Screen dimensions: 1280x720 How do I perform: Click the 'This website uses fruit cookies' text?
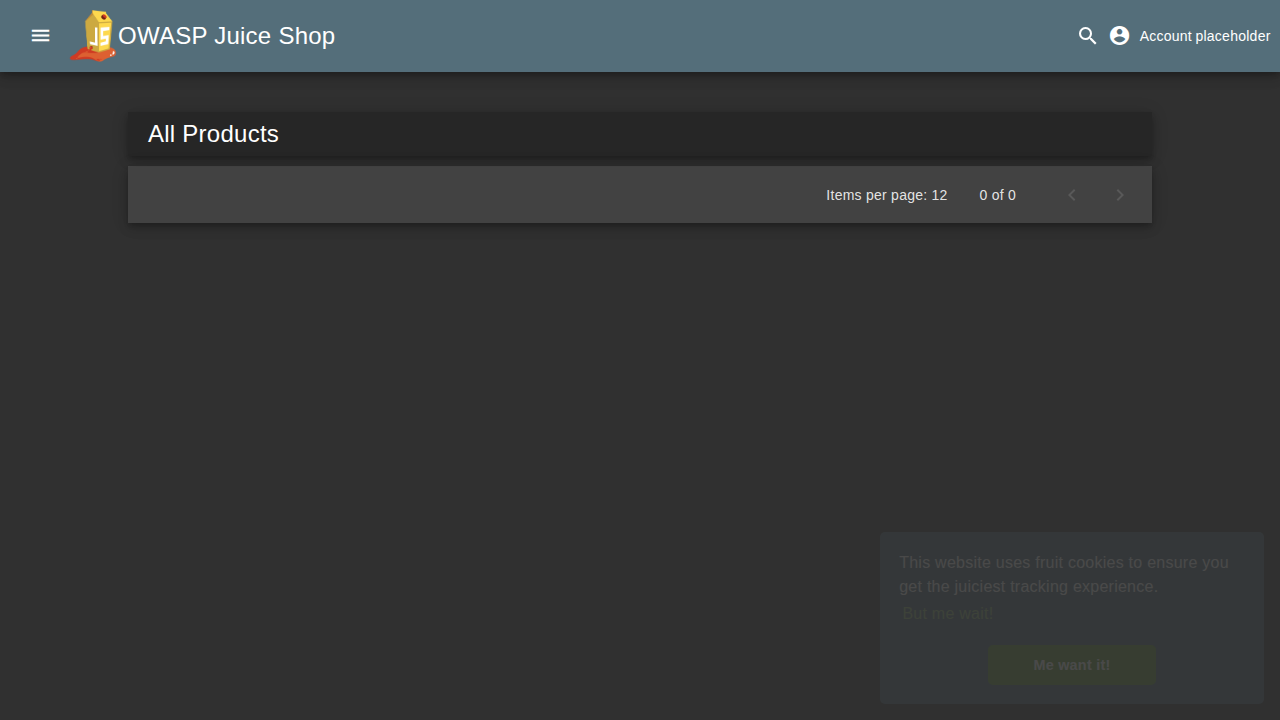coord(1063,562)
